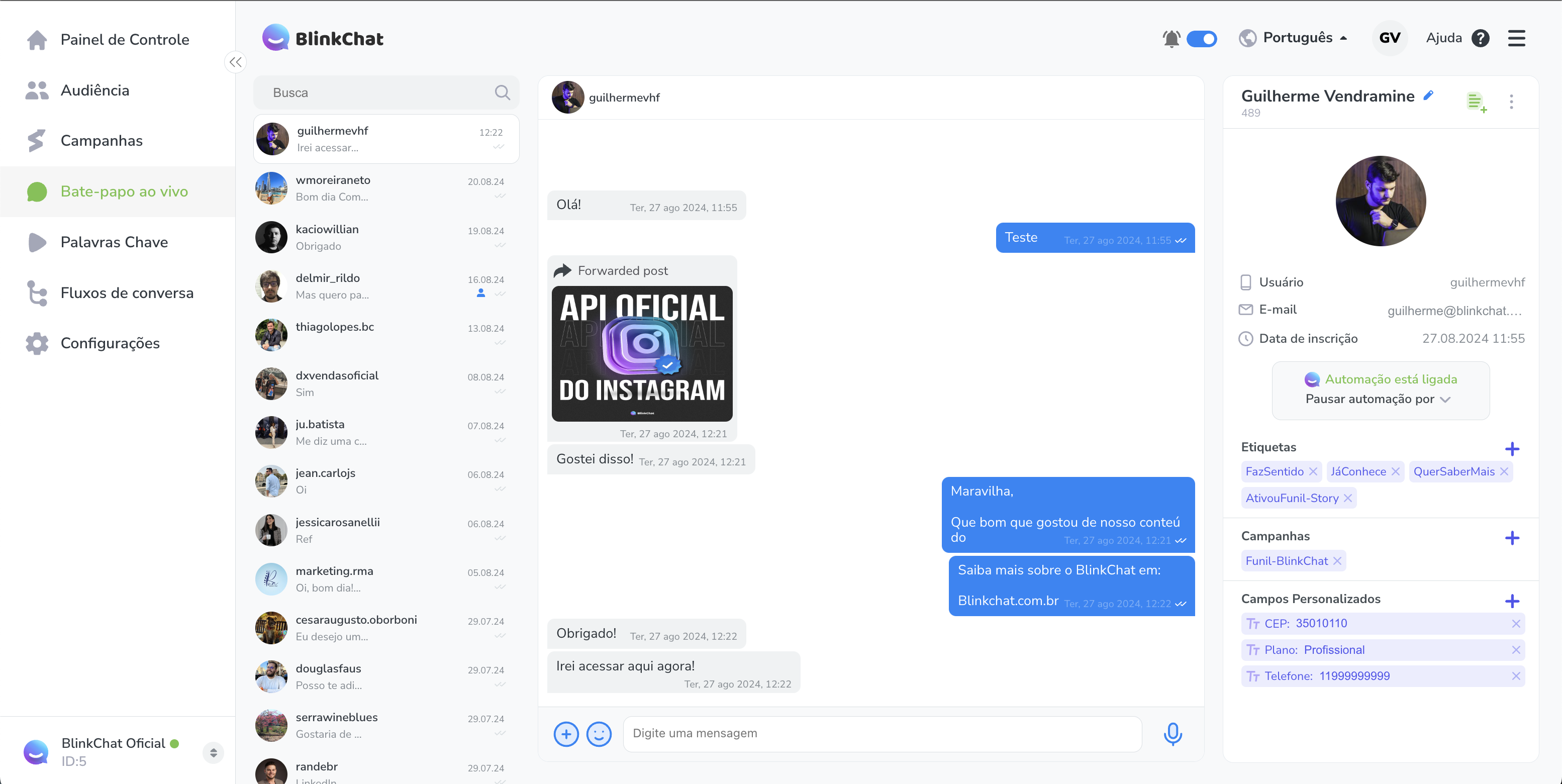Open Audiência menu item

[x=118, y=90]
